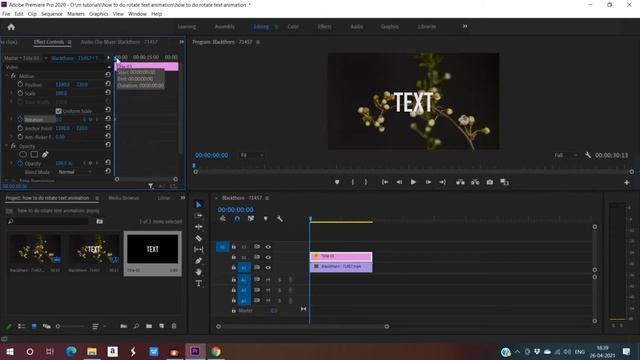The image size is (640, 360).
Task: Toggle animation stopwatch for Position
Action: 20,84
